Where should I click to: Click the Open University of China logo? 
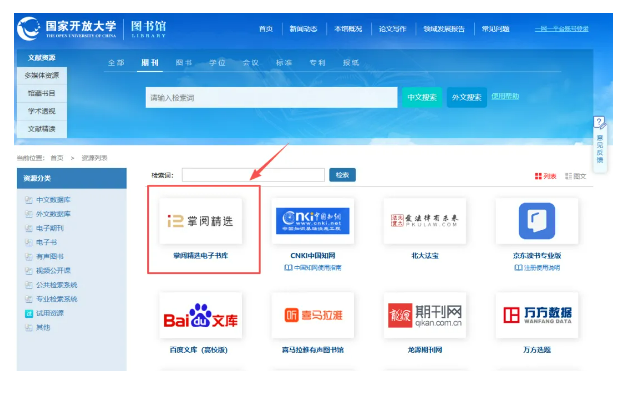pos(67,28)
